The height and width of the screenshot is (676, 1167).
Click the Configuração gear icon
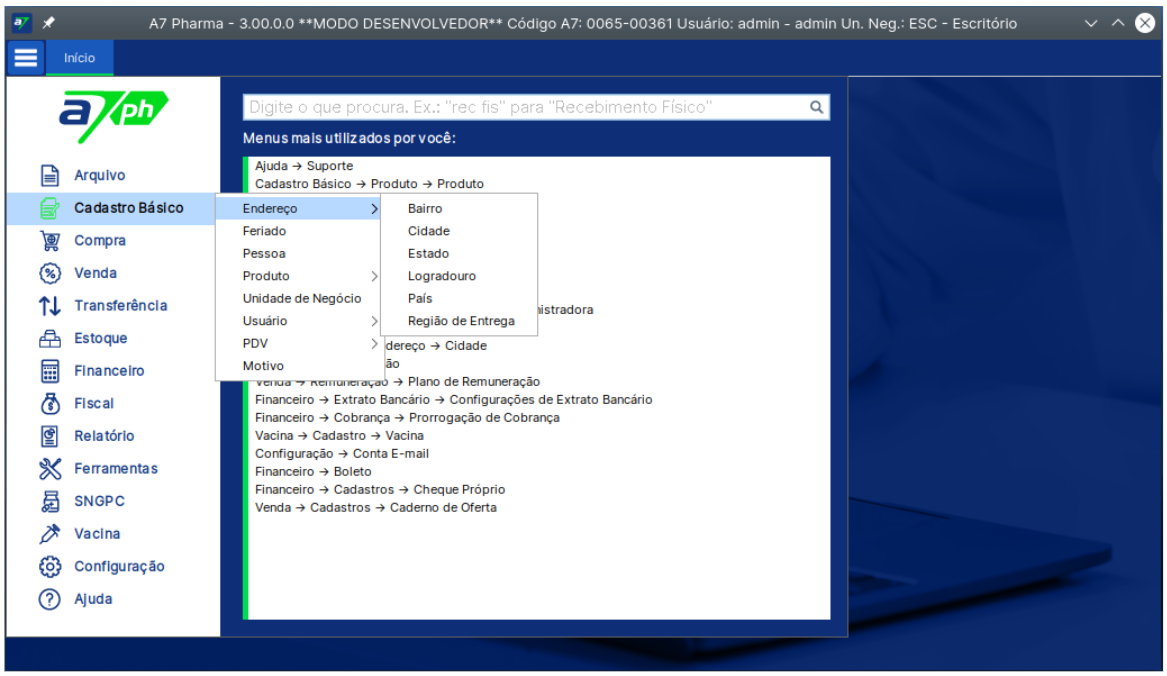coord(50,567)
